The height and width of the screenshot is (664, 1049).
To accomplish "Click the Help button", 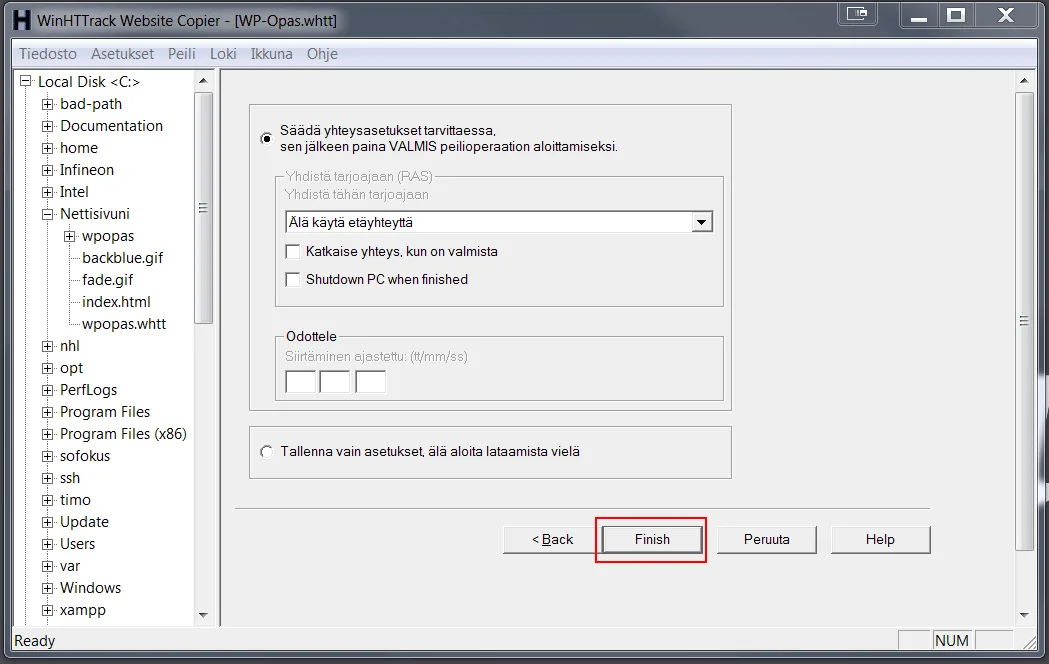I will point(880,540).
